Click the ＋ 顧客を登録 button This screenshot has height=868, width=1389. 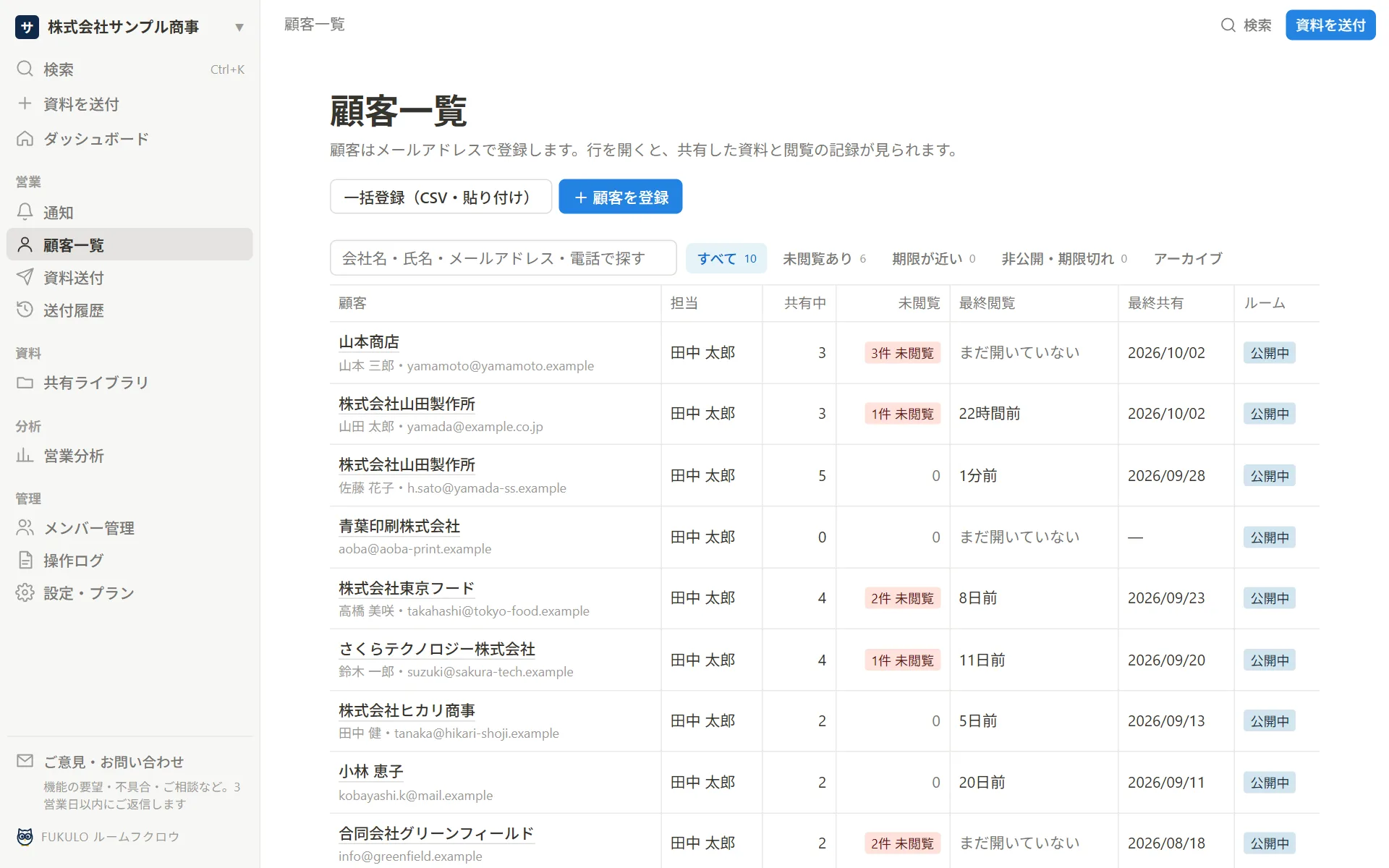pyautogui.click(x=620, y=197)
